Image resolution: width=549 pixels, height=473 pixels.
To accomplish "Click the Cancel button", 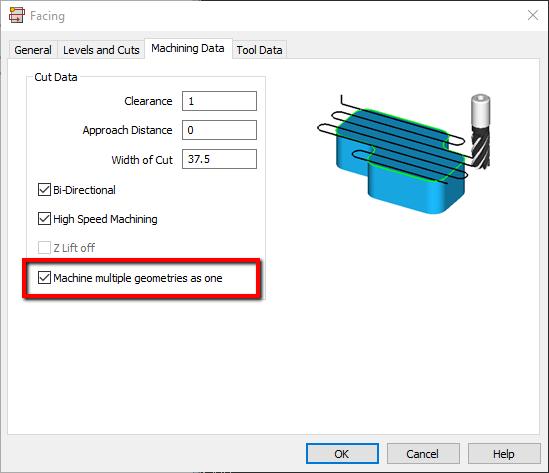I will 423,454.
